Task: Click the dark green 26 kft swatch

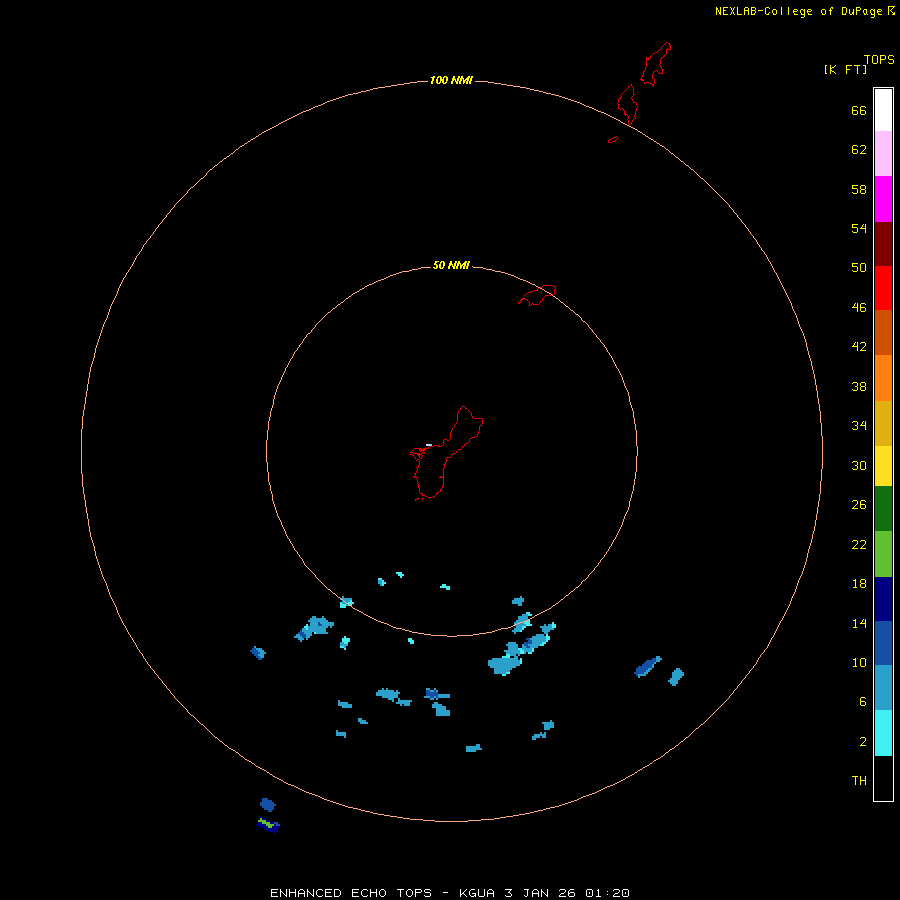Action: point(883,509)
